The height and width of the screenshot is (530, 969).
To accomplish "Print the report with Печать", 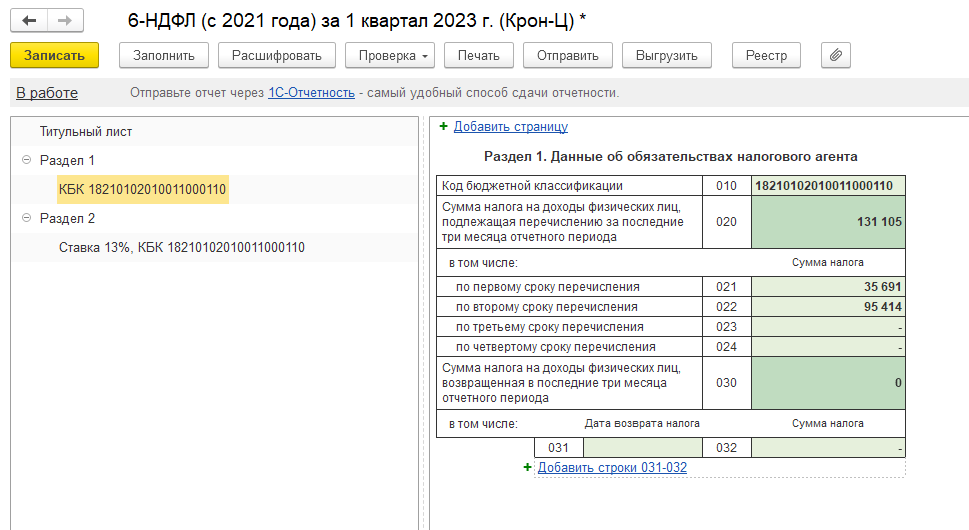I will coord(478,55).
